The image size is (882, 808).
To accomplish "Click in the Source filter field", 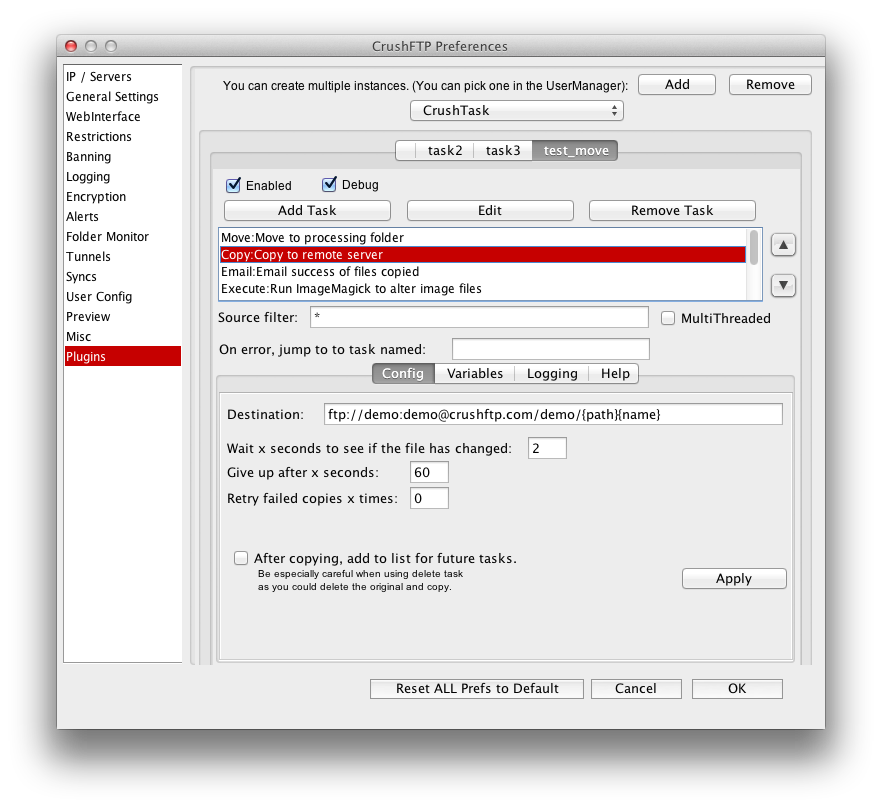I will (479, 317).
